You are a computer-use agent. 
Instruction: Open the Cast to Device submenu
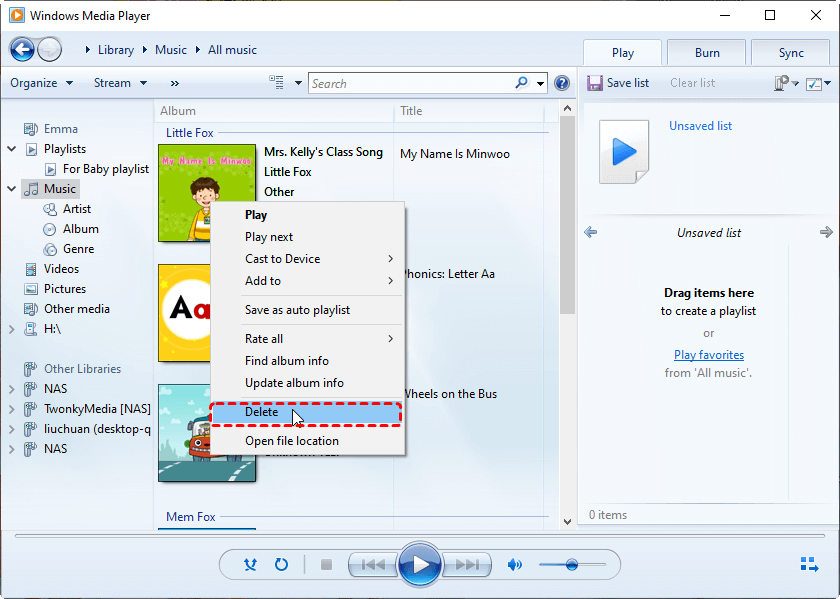[307, 259]
